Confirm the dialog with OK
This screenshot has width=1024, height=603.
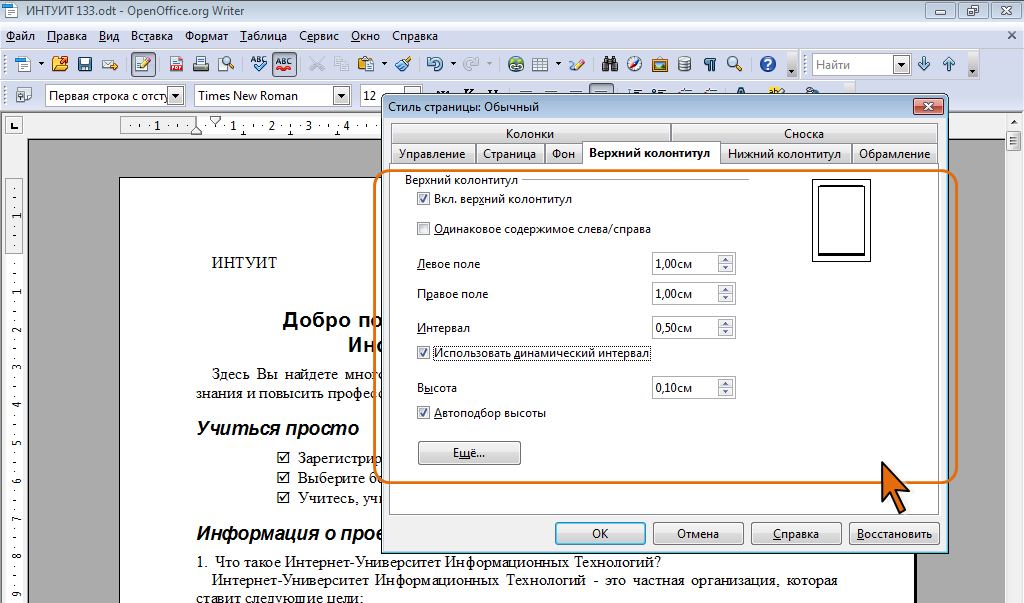600,534
